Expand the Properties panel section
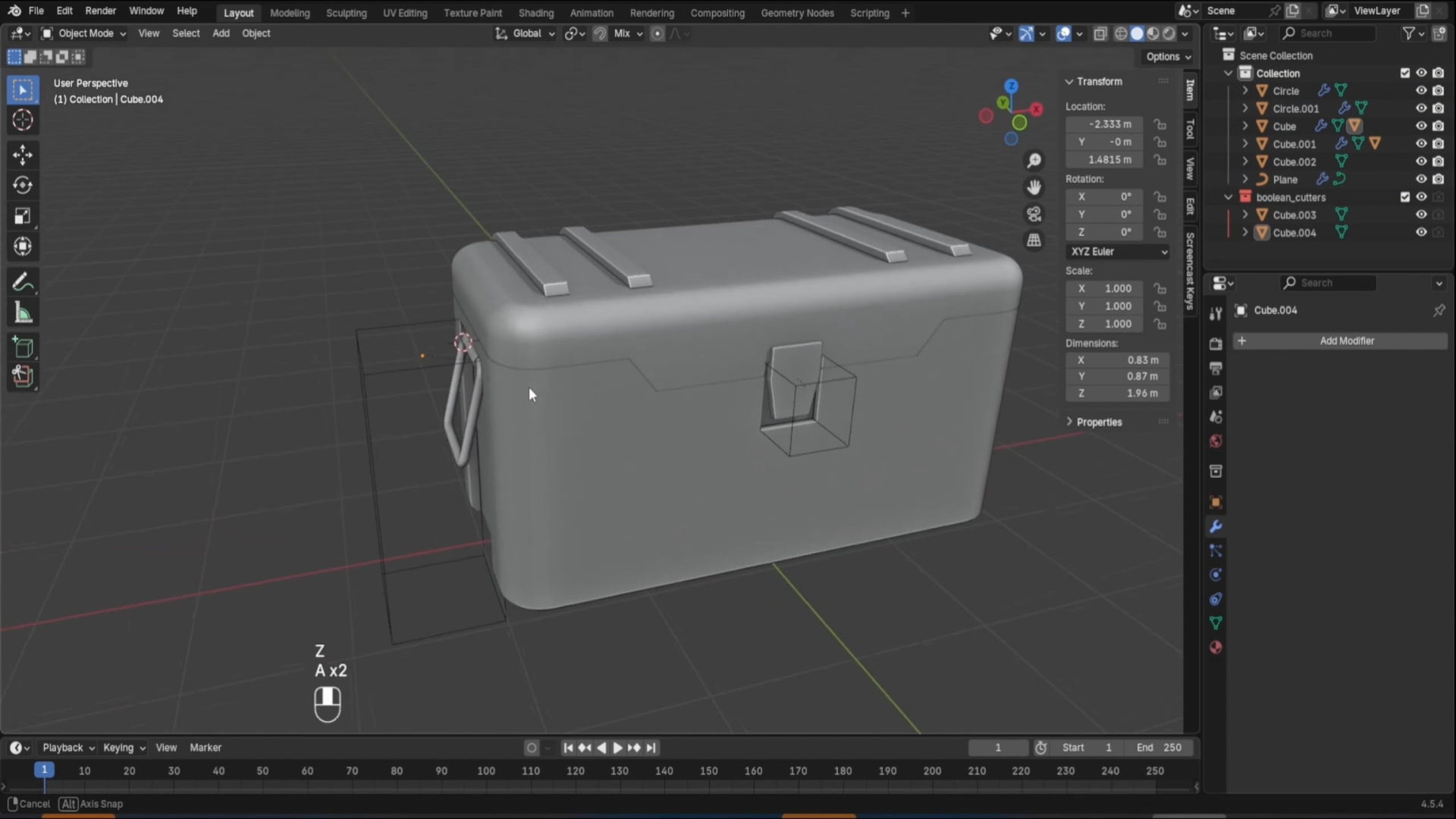This screenshot has width=1456, height=819. click(1098, 422)
